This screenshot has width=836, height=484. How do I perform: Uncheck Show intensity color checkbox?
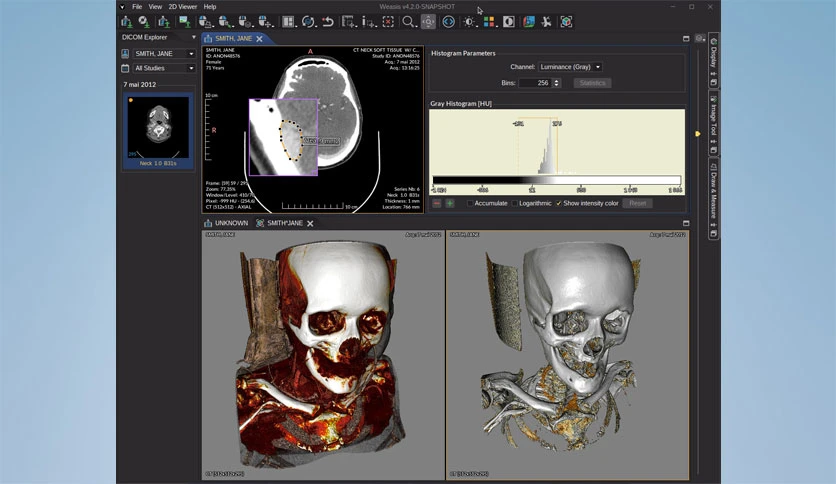[559, 203]
